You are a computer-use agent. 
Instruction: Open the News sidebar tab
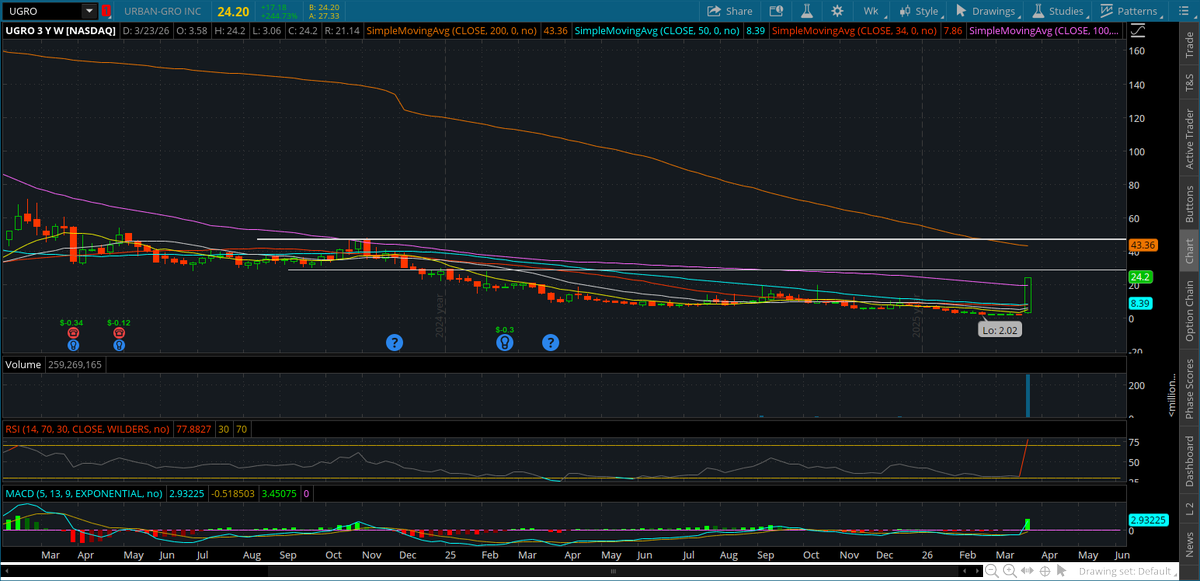pyautogui.click(x=1189, y=543)
